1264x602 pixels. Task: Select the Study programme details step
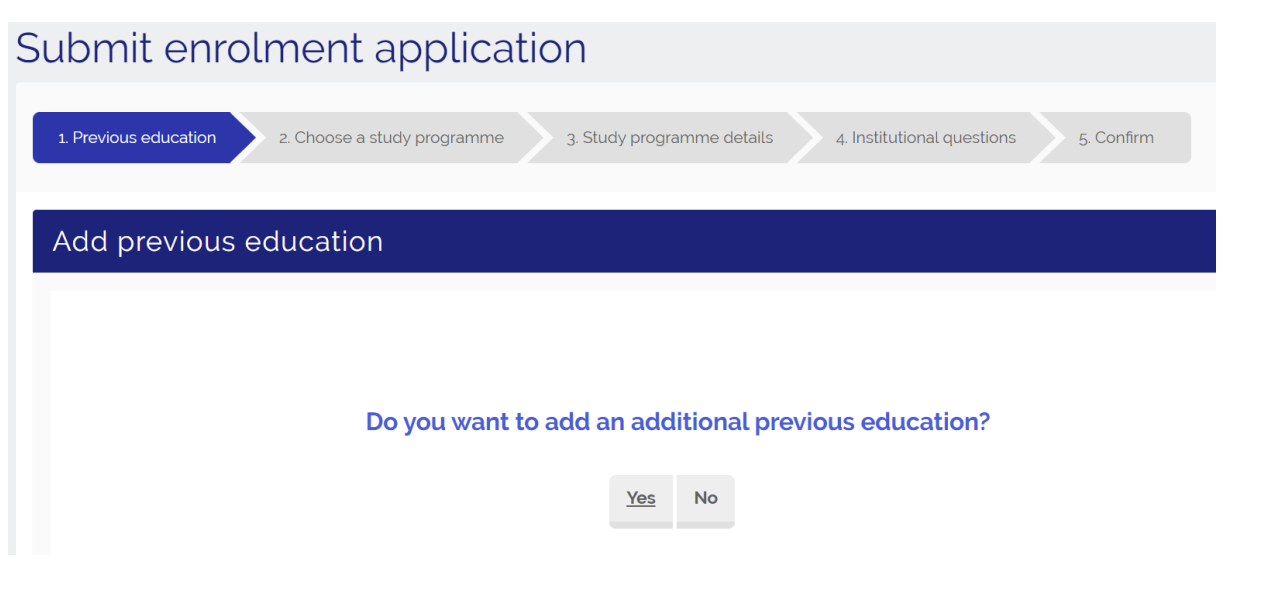coord(669,138)
